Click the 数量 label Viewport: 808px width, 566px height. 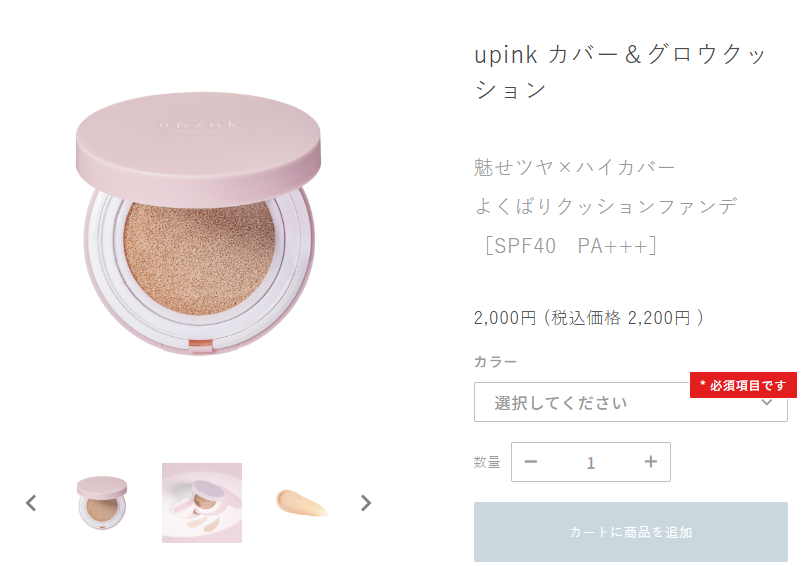point(487,462)
